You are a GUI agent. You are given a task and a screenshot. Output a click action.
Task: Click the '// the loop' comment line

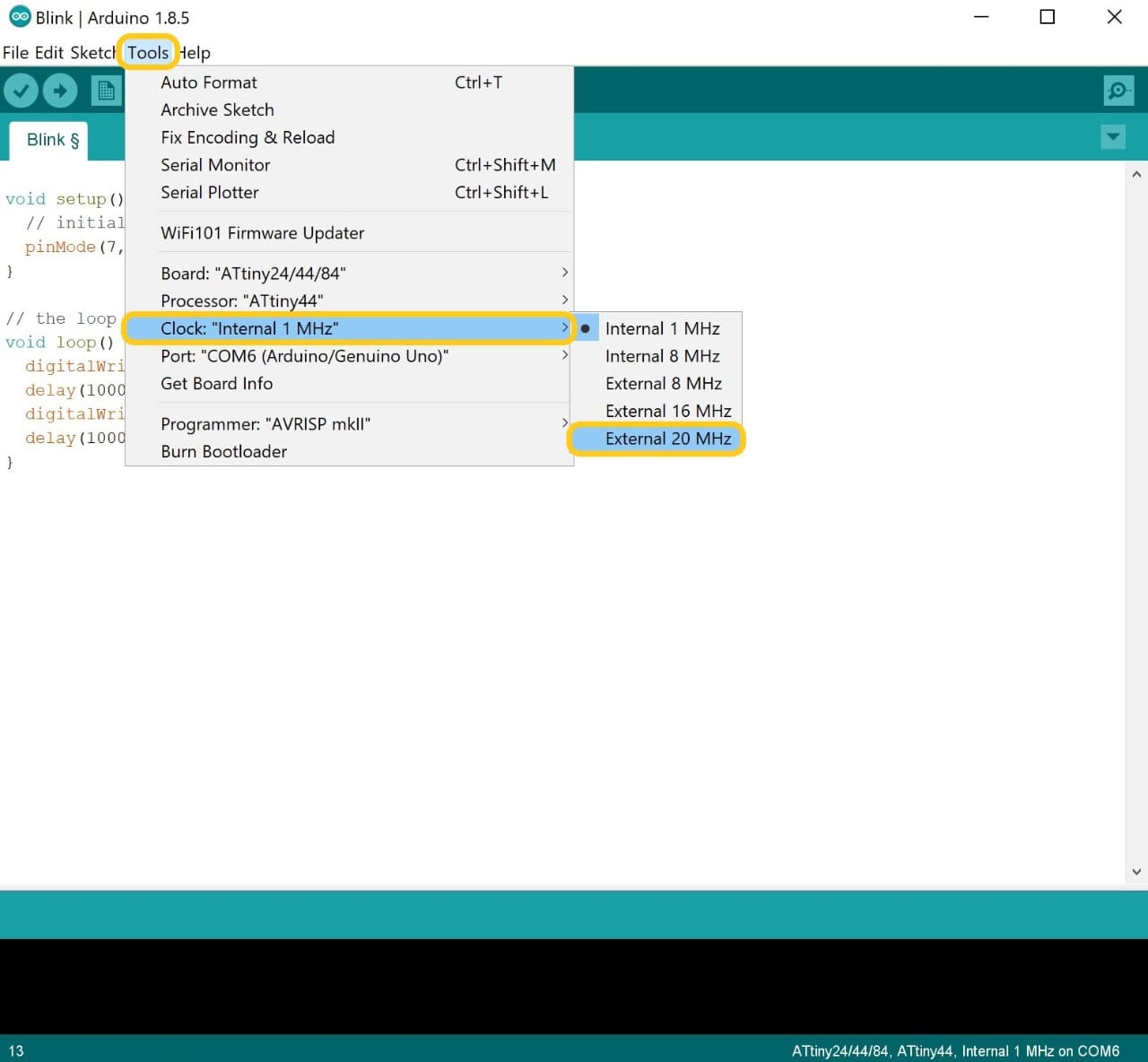click(61, 318)
